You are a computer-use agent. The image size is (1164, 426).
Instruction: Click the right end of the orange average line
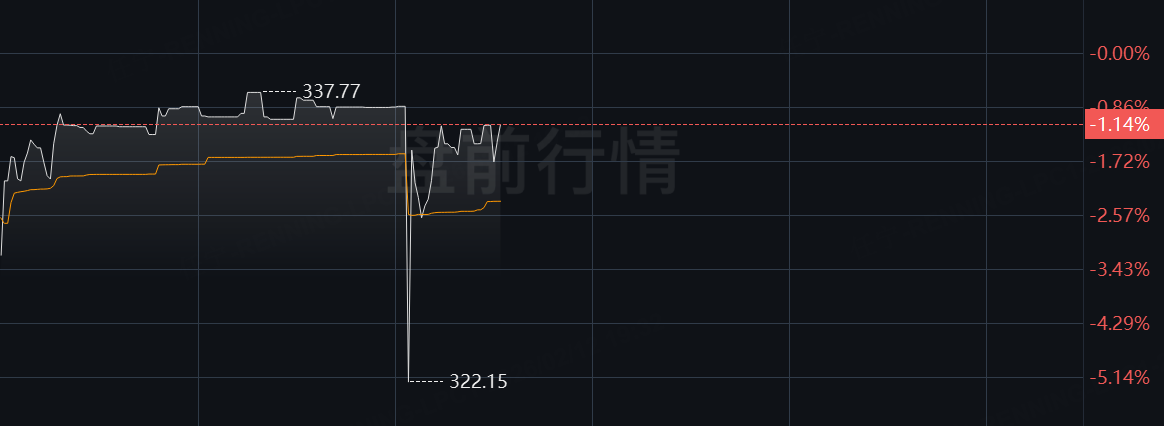(x=500, y=201)
